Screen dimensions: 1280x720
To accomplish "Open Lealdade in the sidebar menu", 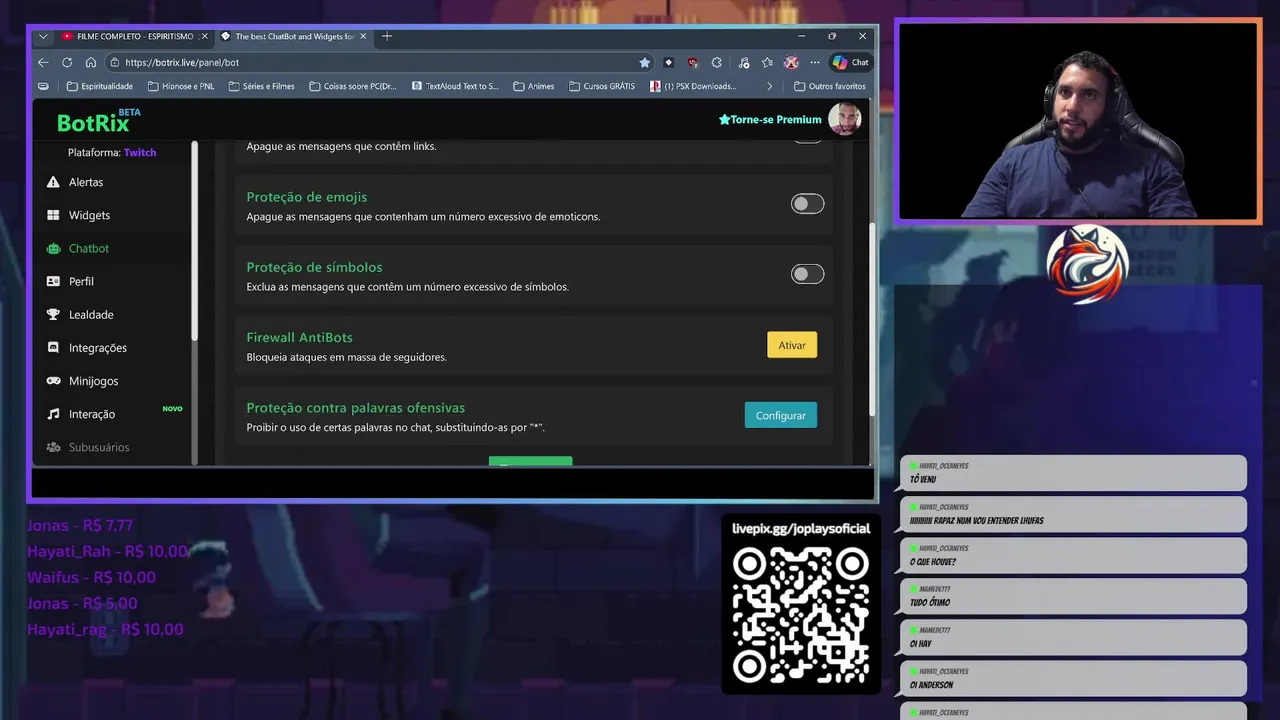I will tap(91, 314).
